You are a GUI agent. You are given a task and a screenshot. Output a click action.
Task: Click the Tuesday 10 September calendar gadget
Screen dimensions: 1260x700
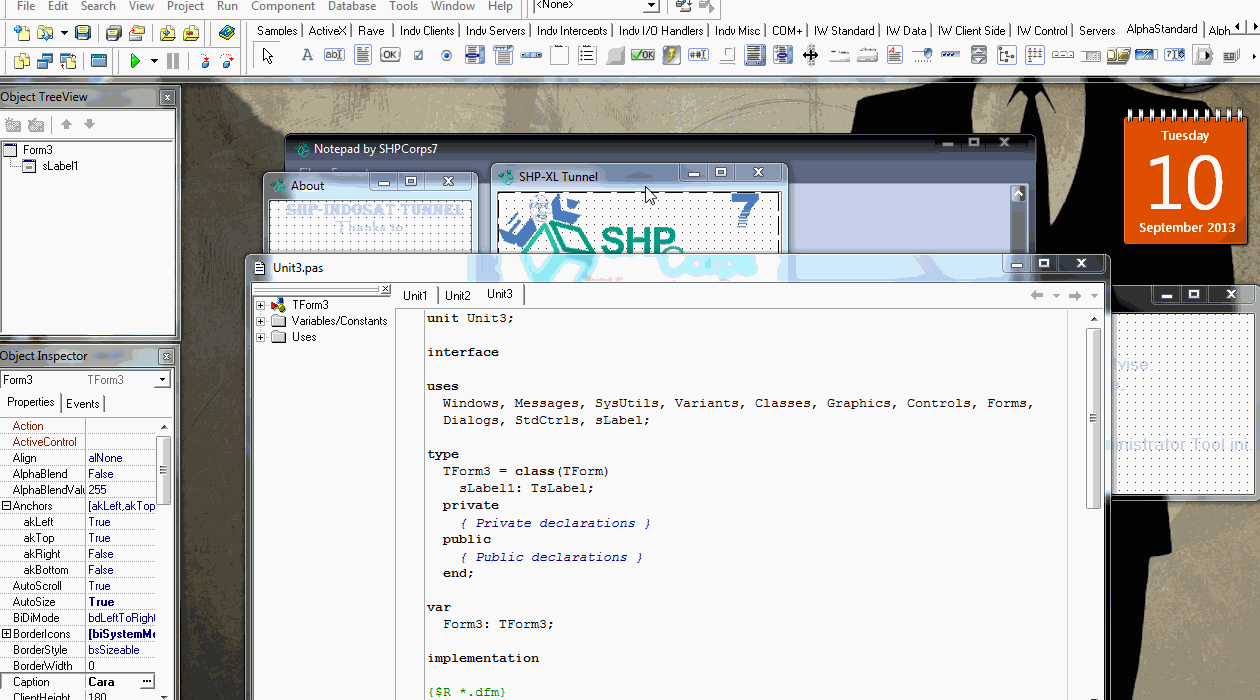point(1185,177)
